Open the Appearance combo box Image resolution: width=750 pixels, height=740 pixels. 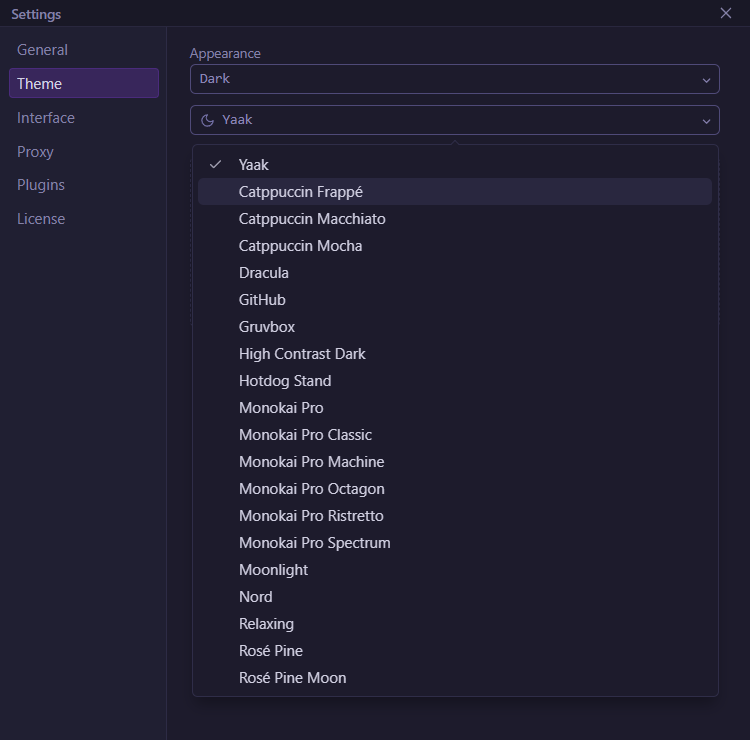click(x=454, y=79)
